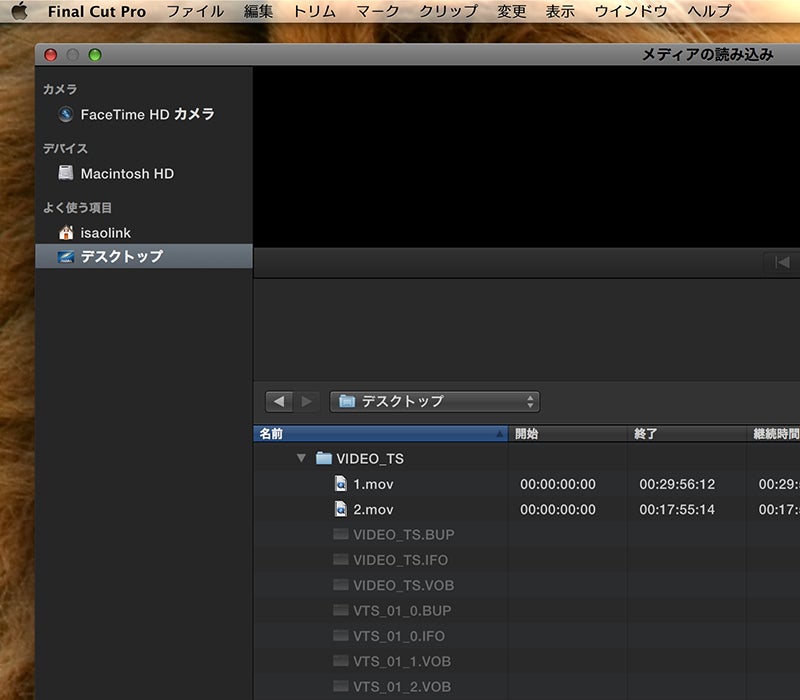800x700 pixels.
Task: Click the VIDEO_TS folder icon
Action: (324, 458)
